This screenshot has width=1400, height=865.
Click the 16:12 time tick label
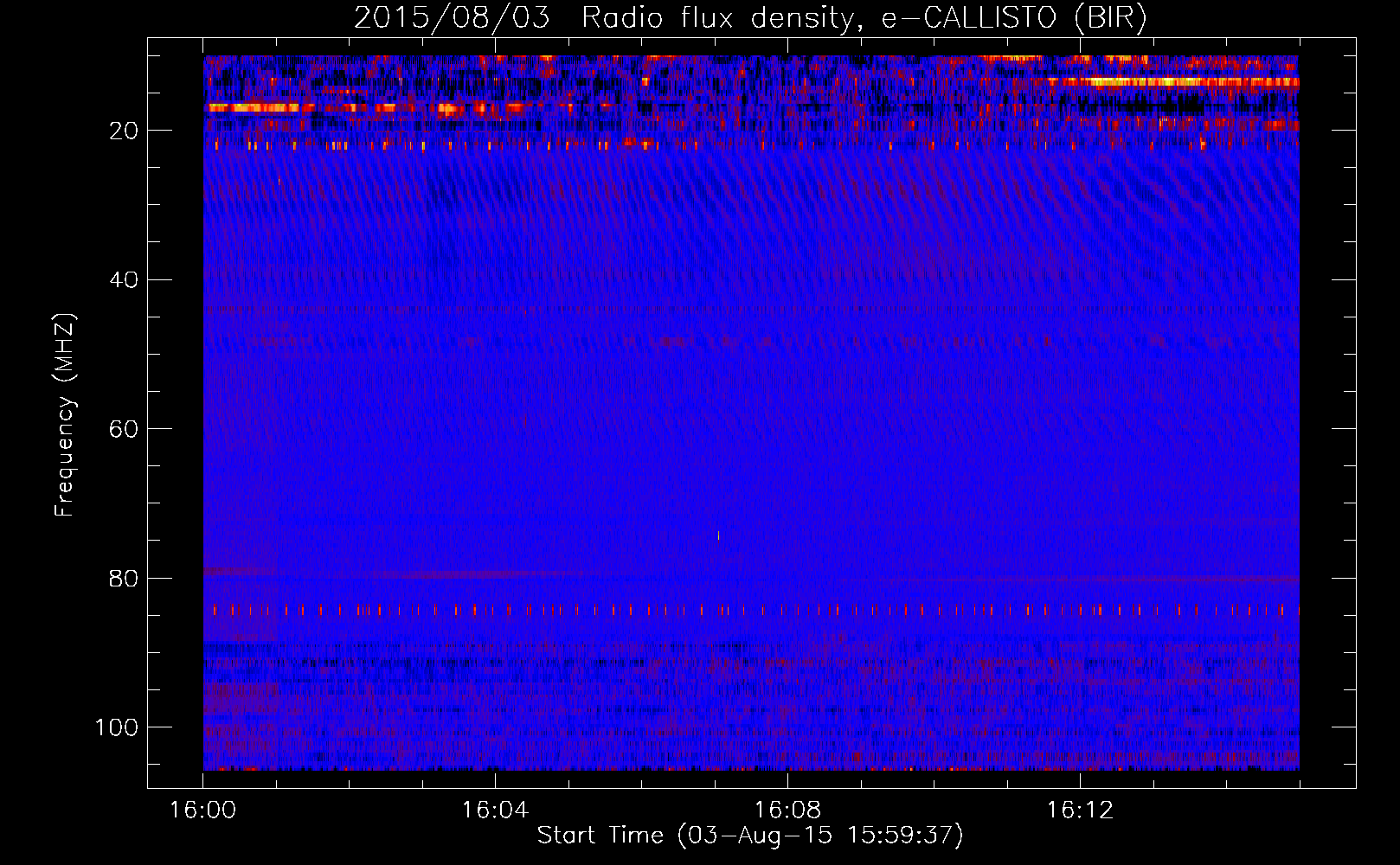(1080, 811)
